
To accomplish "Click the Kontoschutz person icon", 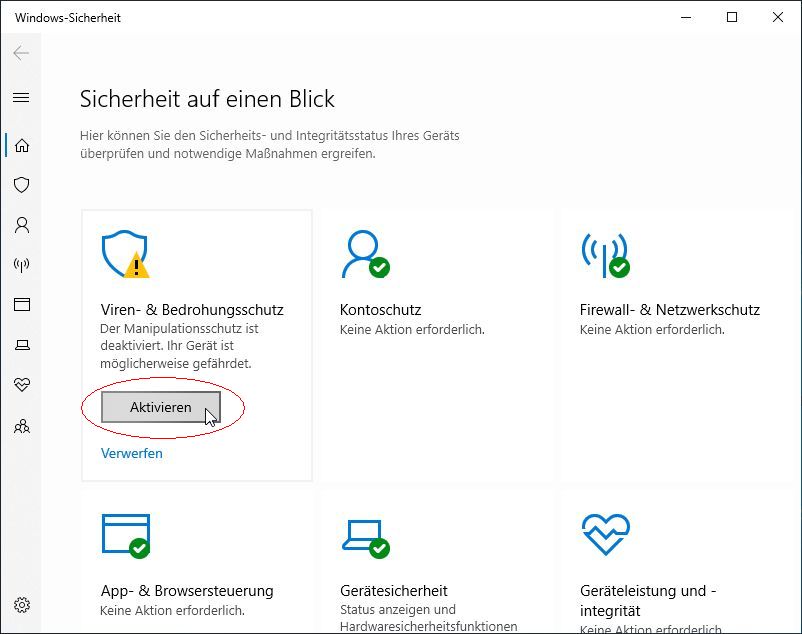I will [x=365, y=254].
